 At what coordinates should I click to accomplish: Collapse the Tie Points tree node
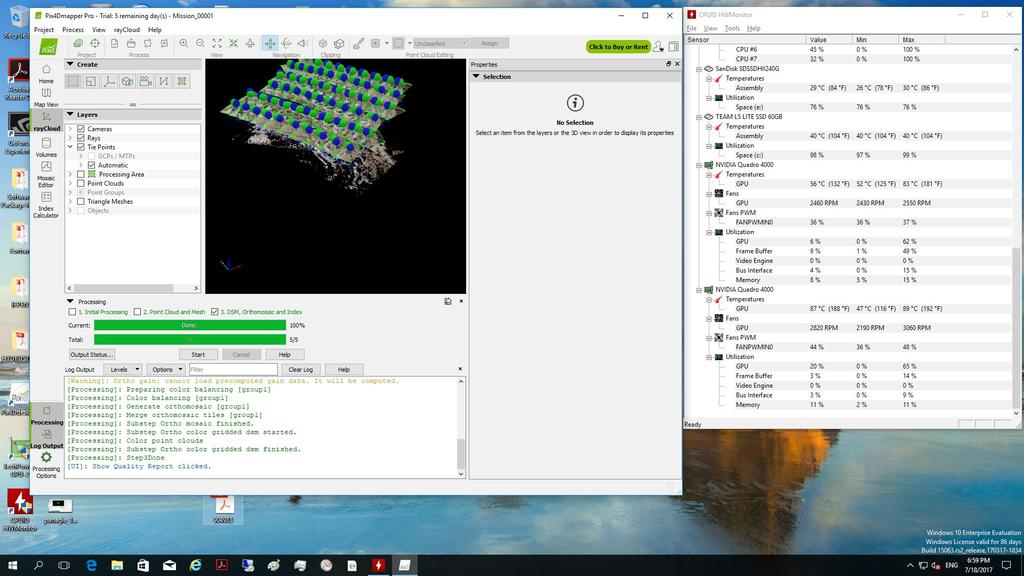point(71,147)
